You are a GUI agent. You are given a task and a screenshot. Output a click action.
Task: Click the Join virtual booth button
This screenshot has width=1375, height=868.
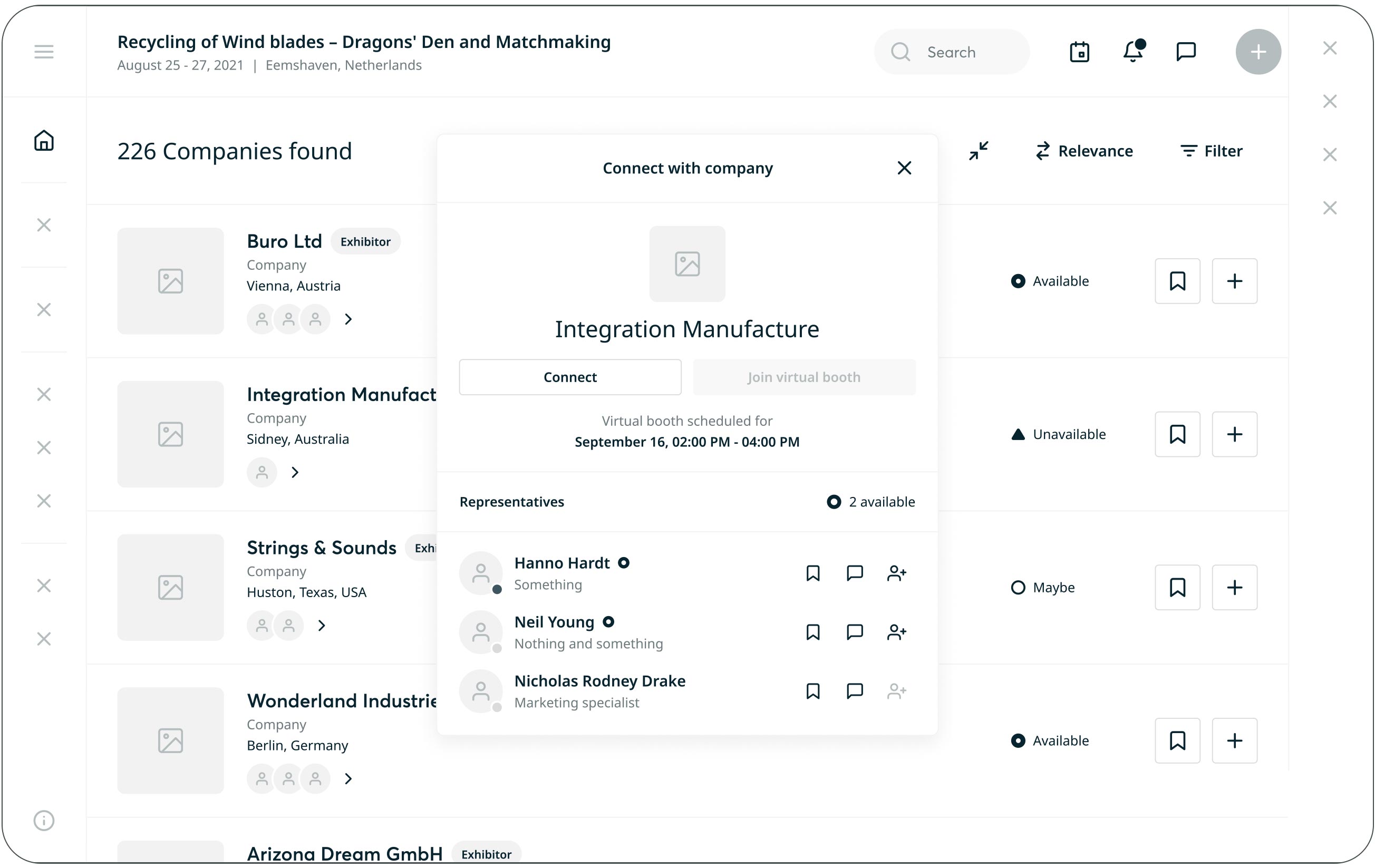point(803,377)
